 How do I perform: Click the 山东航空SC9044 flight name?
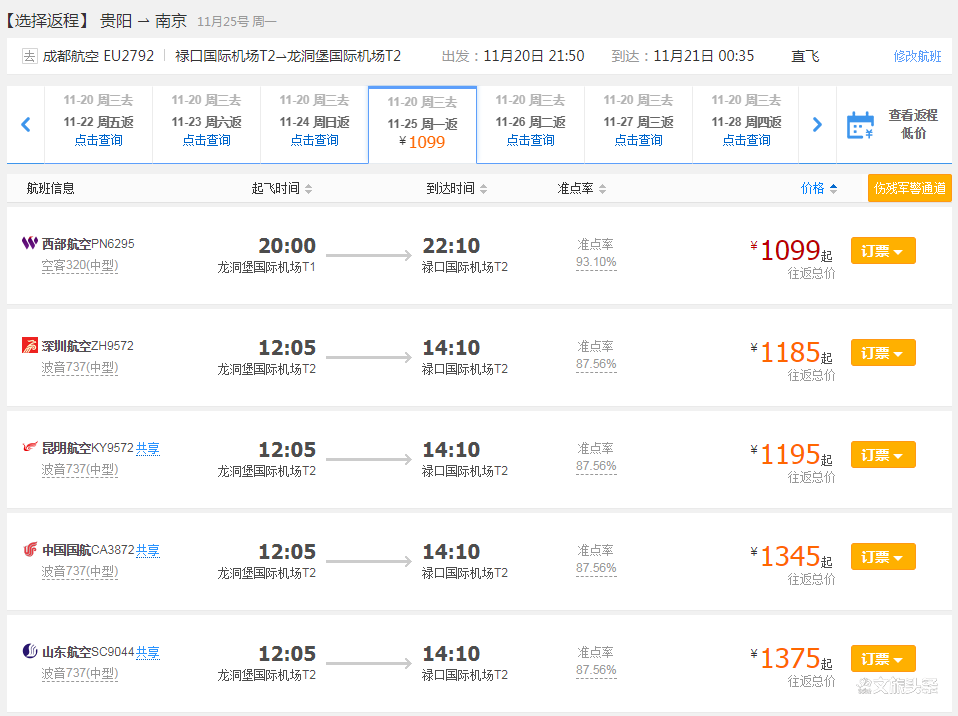click(x=87, y=652)
